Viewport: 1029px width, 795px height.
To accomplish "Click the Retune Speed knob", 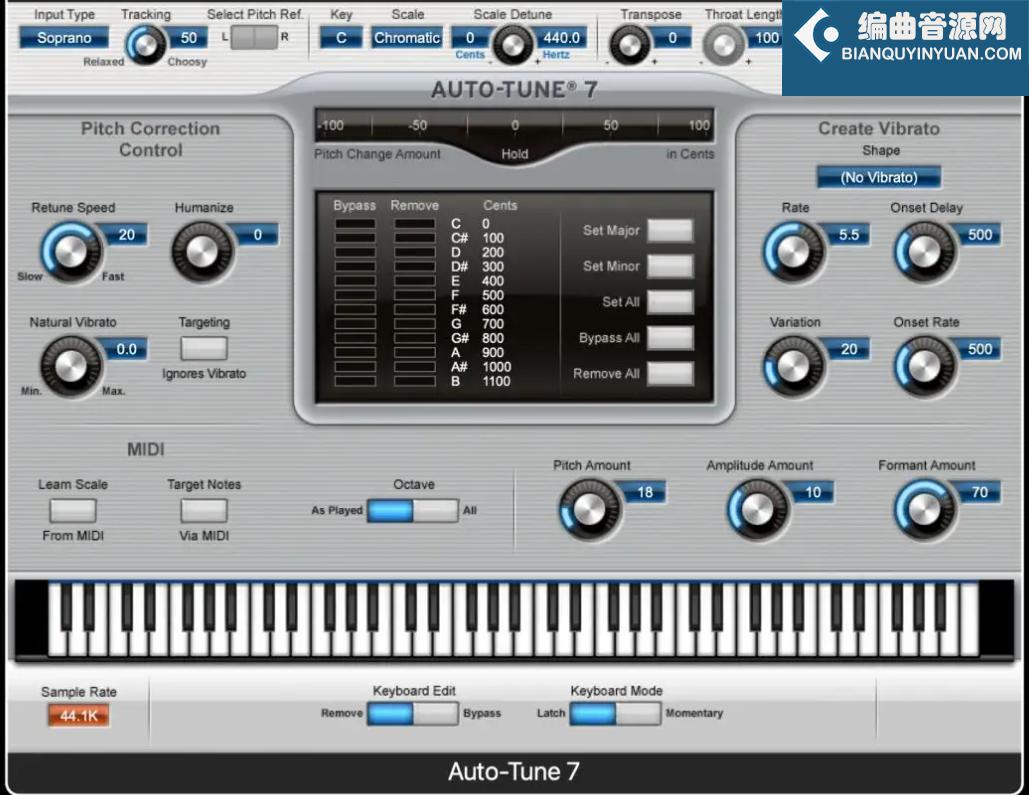I will (71, 251).
